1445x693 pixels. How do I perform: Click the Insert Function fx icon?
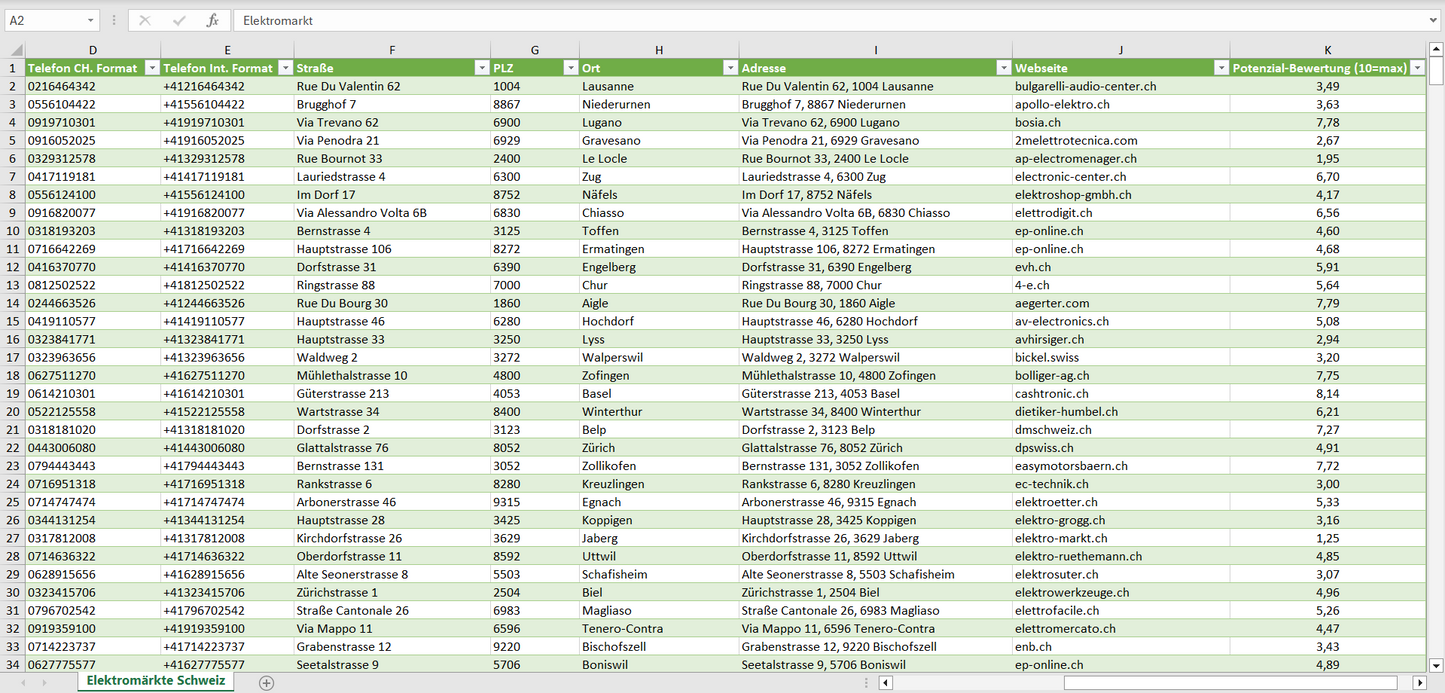212,20
